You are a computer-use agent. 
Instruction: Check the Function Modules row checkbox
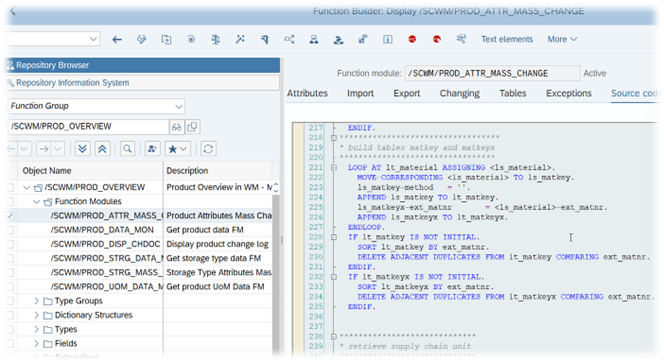[10, 202]
